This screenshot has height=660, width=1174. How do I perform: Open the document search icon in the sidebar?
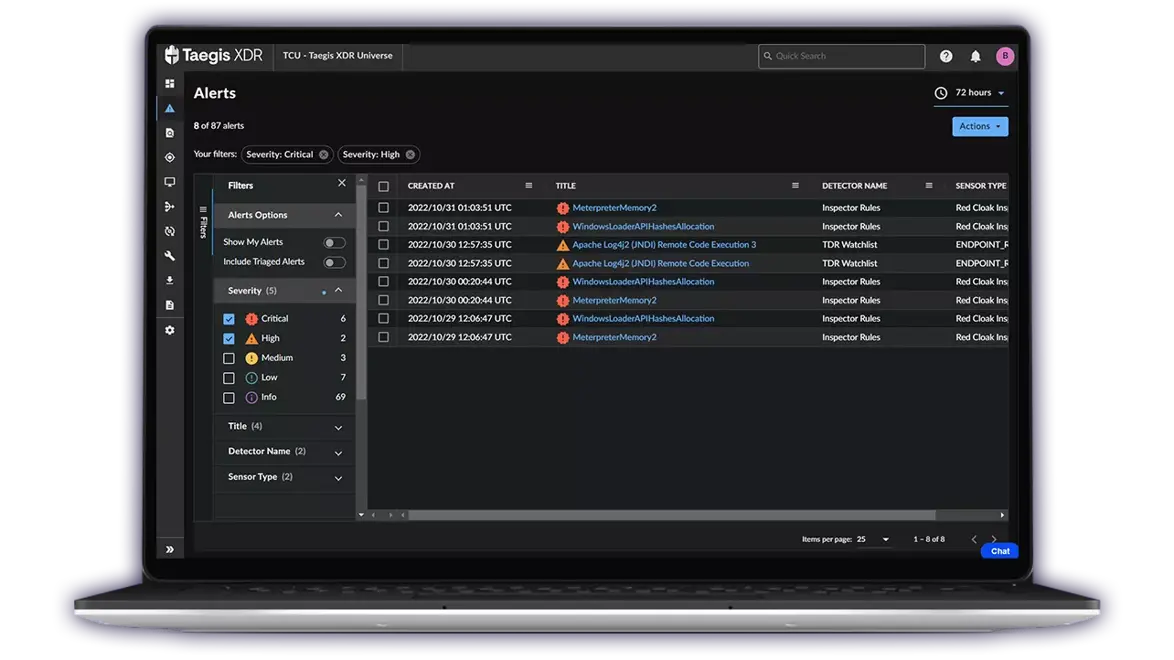(170, 133)
